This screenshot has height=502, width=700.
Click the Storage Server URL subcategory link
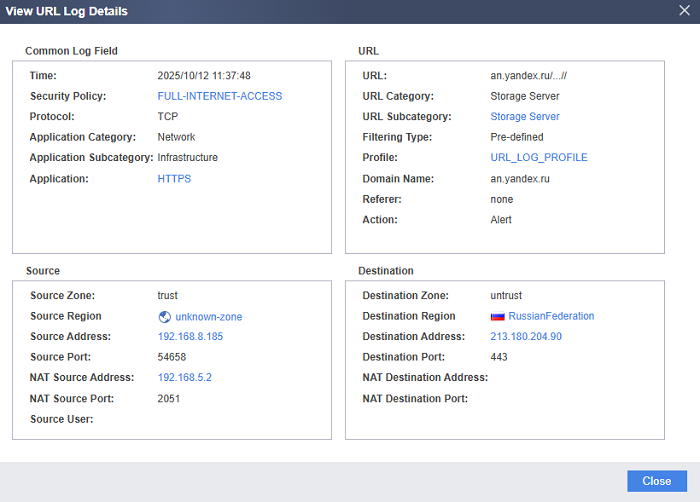tap(524, 117)
